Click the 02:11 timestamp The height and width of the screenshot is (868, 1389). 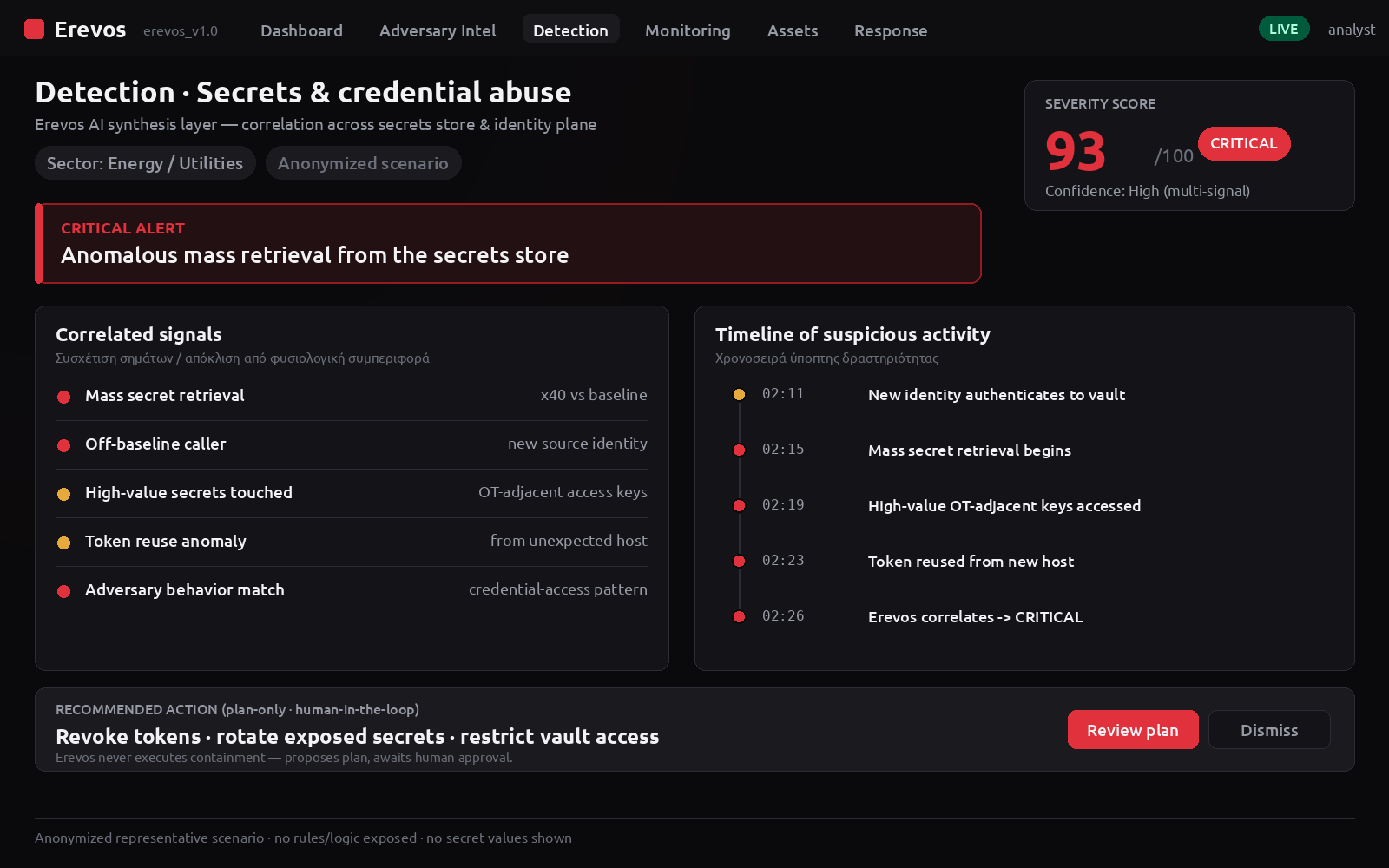[x=783, y=394]
